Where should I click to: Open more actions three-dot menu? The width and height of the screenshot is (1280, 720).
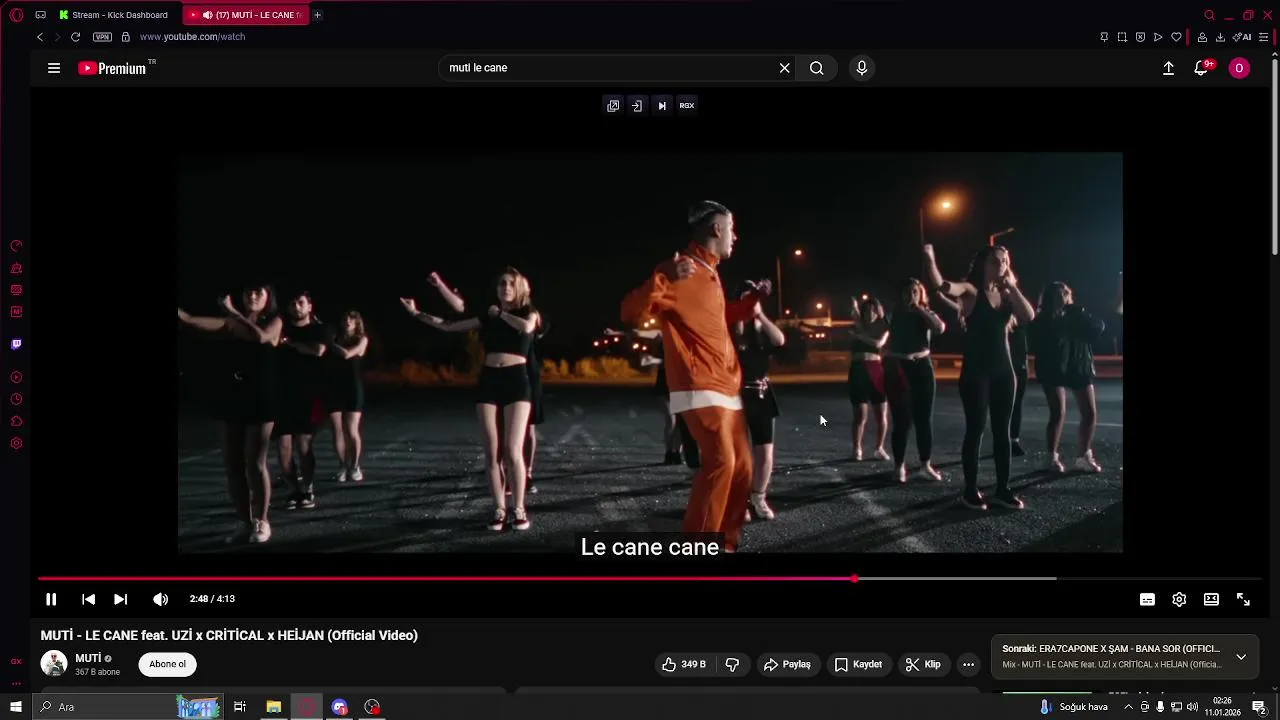point(968,664)
